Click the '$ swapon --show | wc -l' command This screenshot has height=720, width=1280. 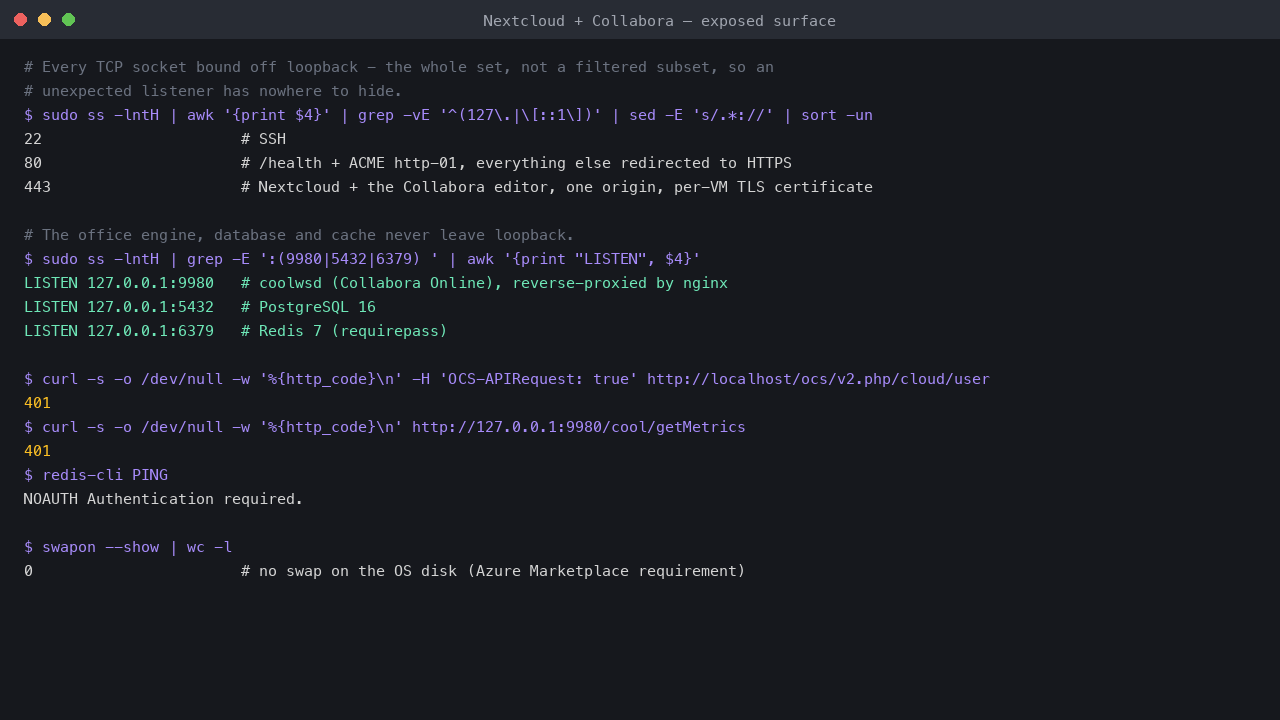(128, 547)
